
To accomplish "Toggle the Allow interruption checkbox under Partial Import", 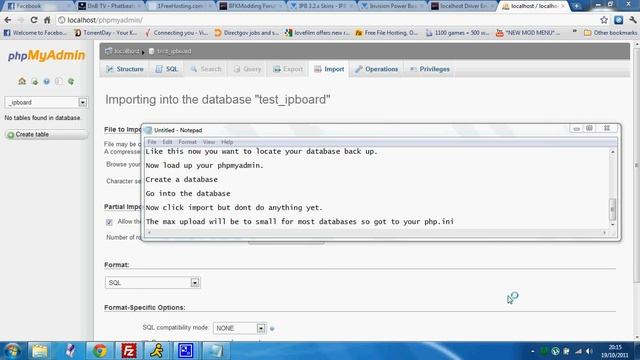I will coord(109,222).
